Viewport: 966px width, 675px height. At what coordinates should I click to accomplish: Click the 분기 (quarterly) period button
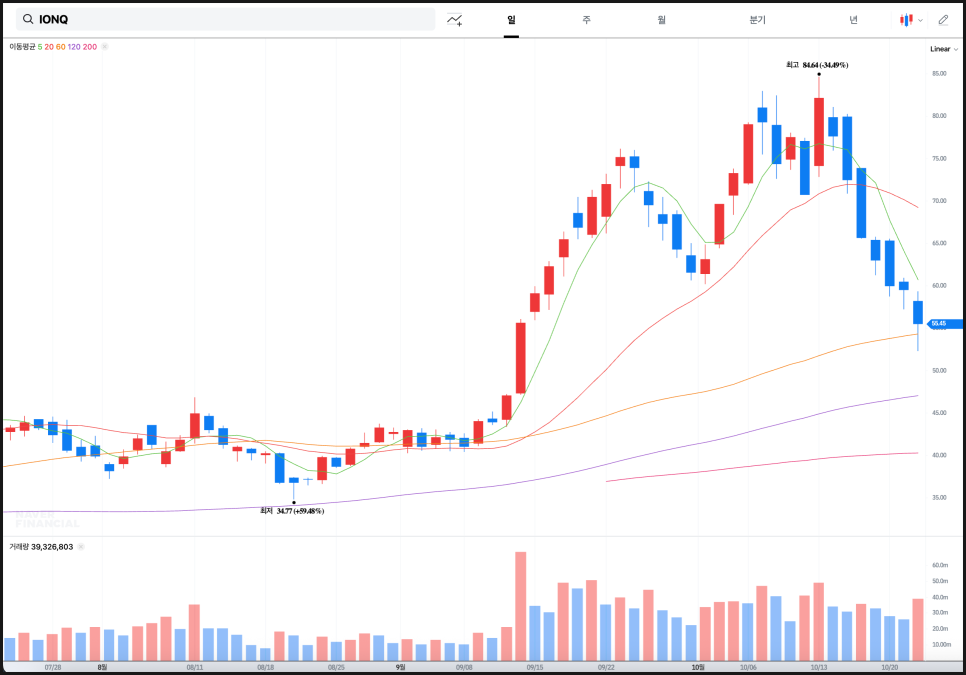click(756, 19)
